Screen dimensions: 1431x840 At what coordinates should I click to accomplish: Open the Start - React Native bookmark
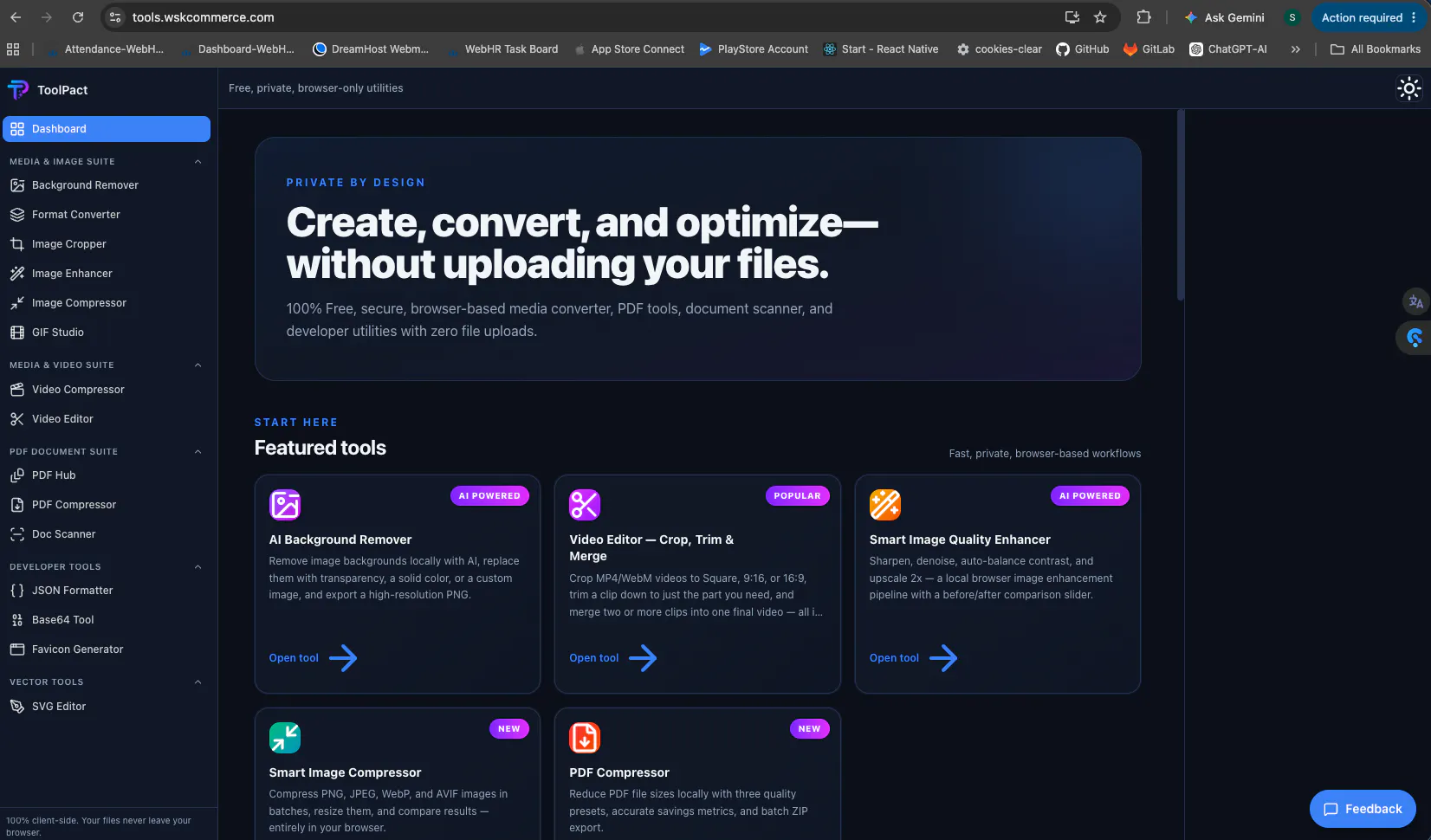880,49
